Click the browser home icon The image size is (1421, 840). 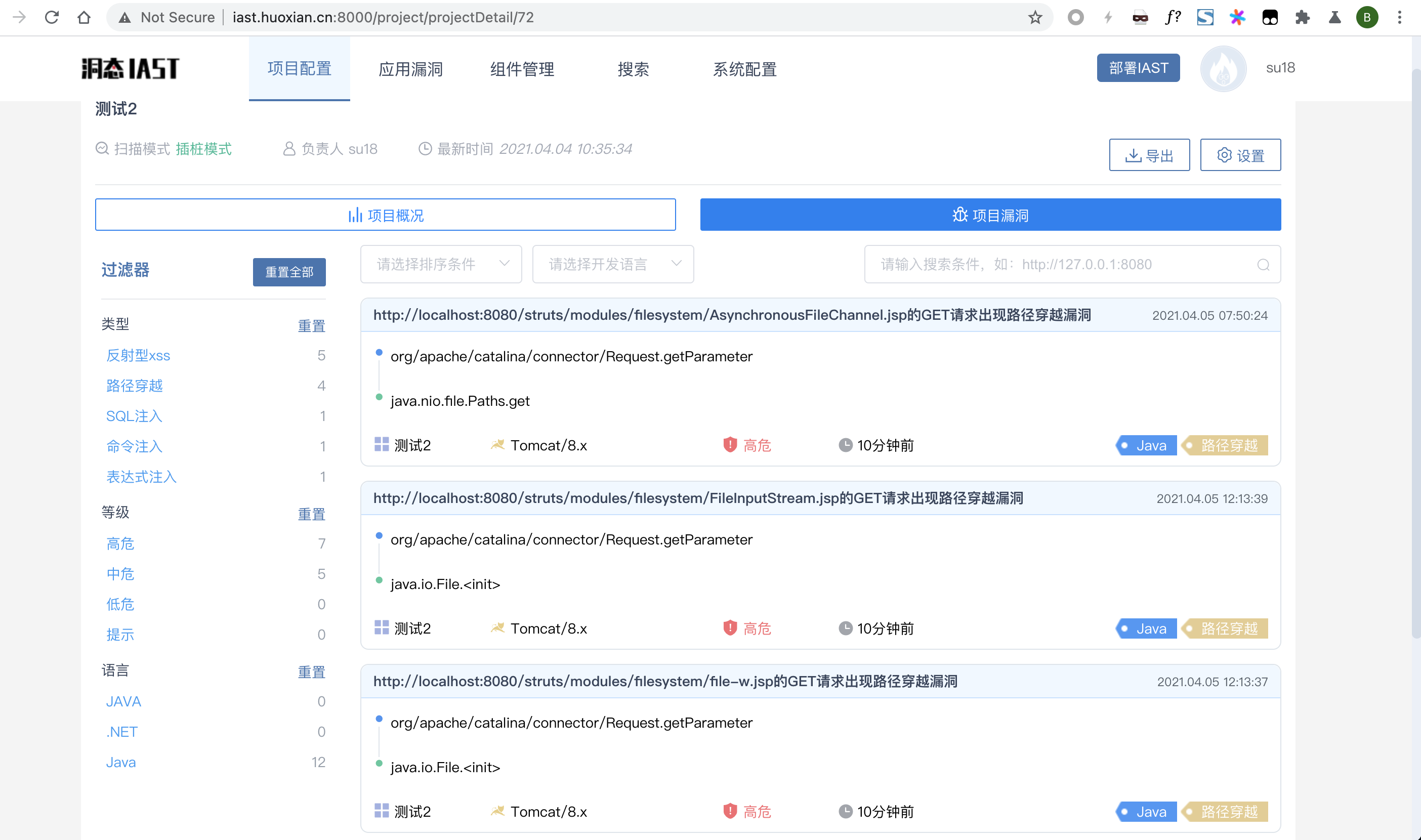click(84, 17)
